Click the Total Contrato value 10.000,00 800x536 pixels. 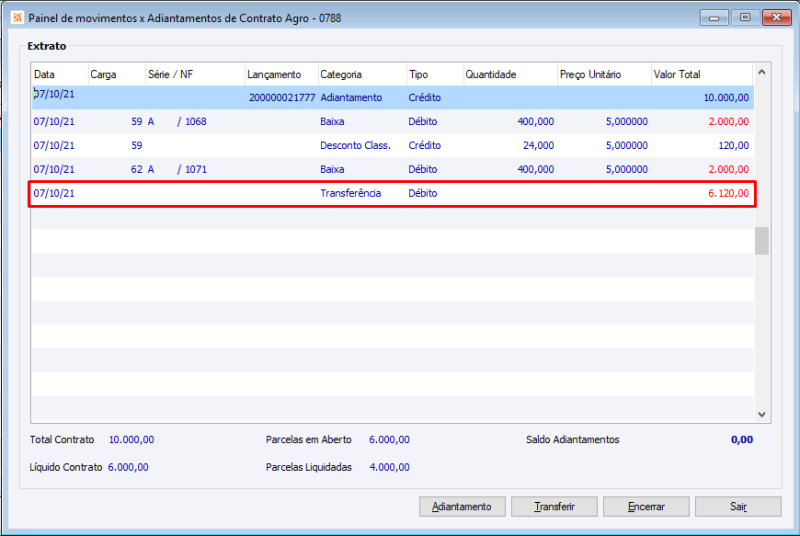tap(132, 440)
